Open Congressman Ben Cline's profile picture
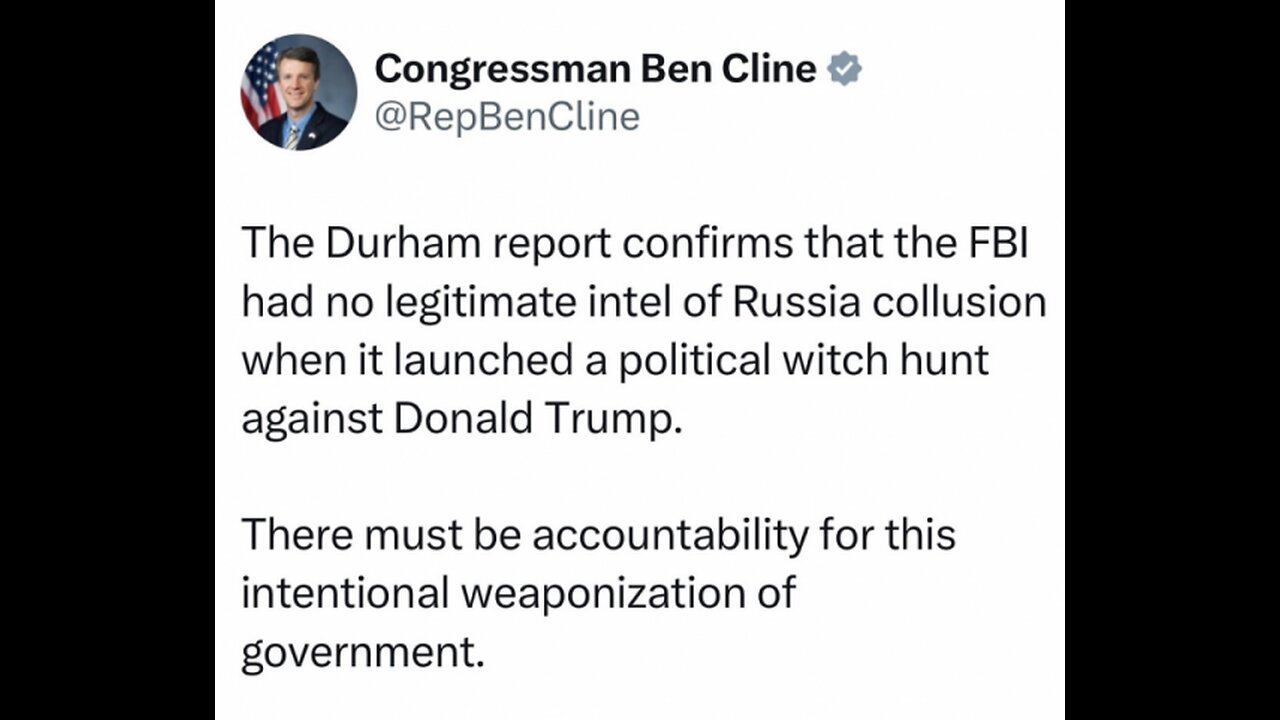The height and width of the screenshot is (720, 1280). (x=298, y=92)
